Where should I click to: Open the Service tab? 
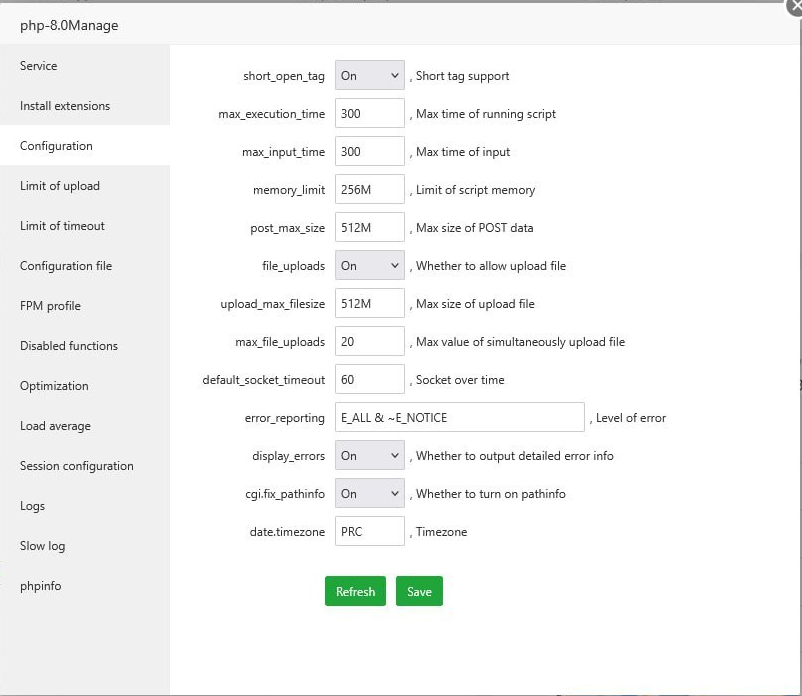click(x=39, y=66)
